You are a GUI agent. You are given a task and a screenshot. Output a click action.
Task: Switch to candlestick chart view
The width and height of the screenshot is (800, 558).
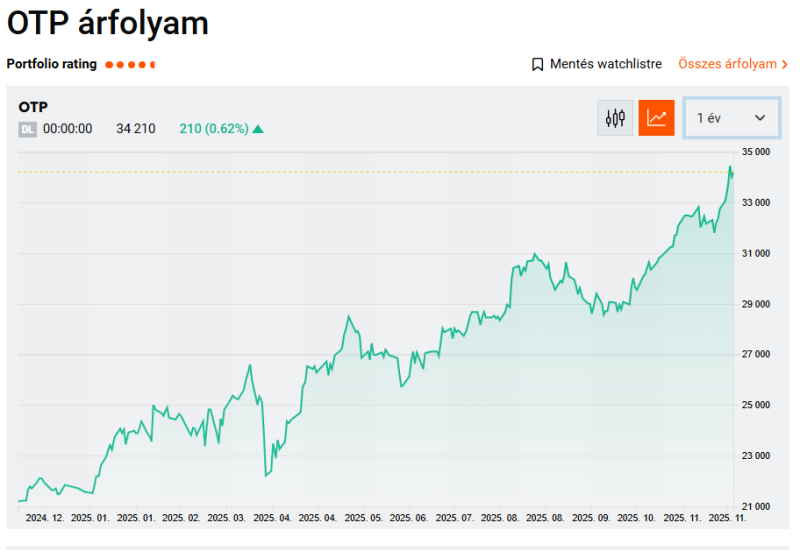click(615, 118)
